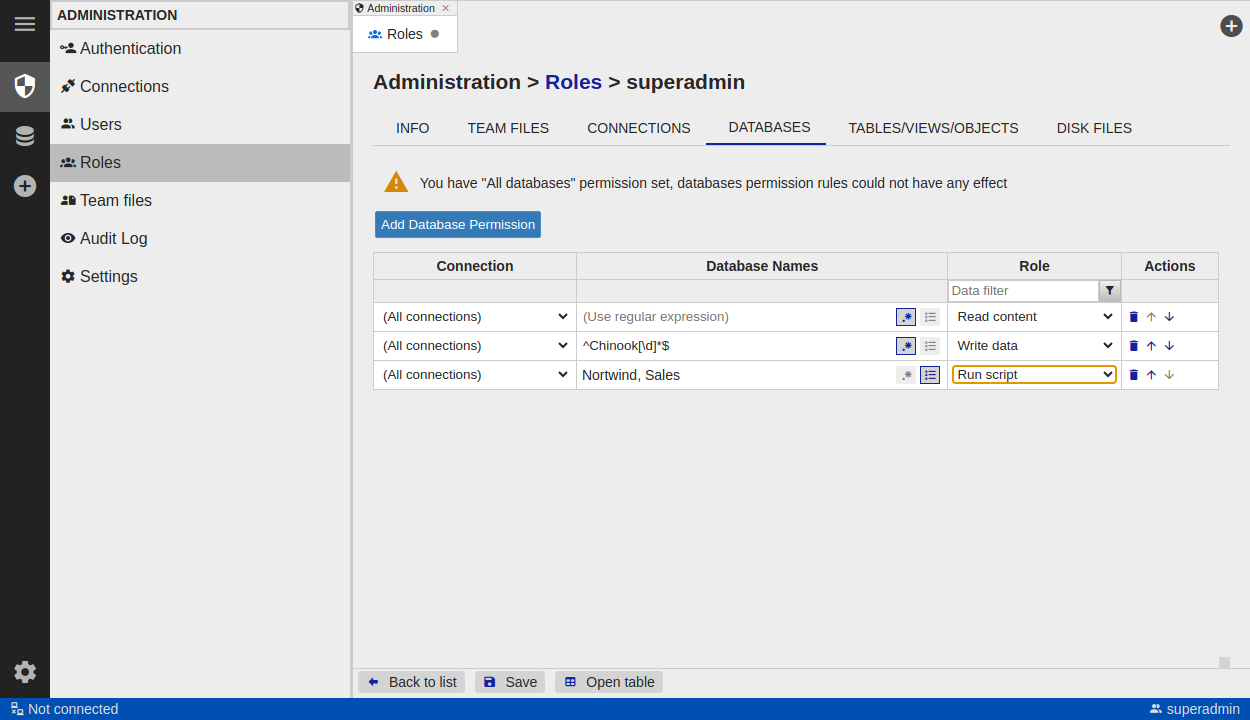The height and width of the screenshot is (720, 1250).
Task: Select Audit Log in the administration menu
Action: click(113, 238)
